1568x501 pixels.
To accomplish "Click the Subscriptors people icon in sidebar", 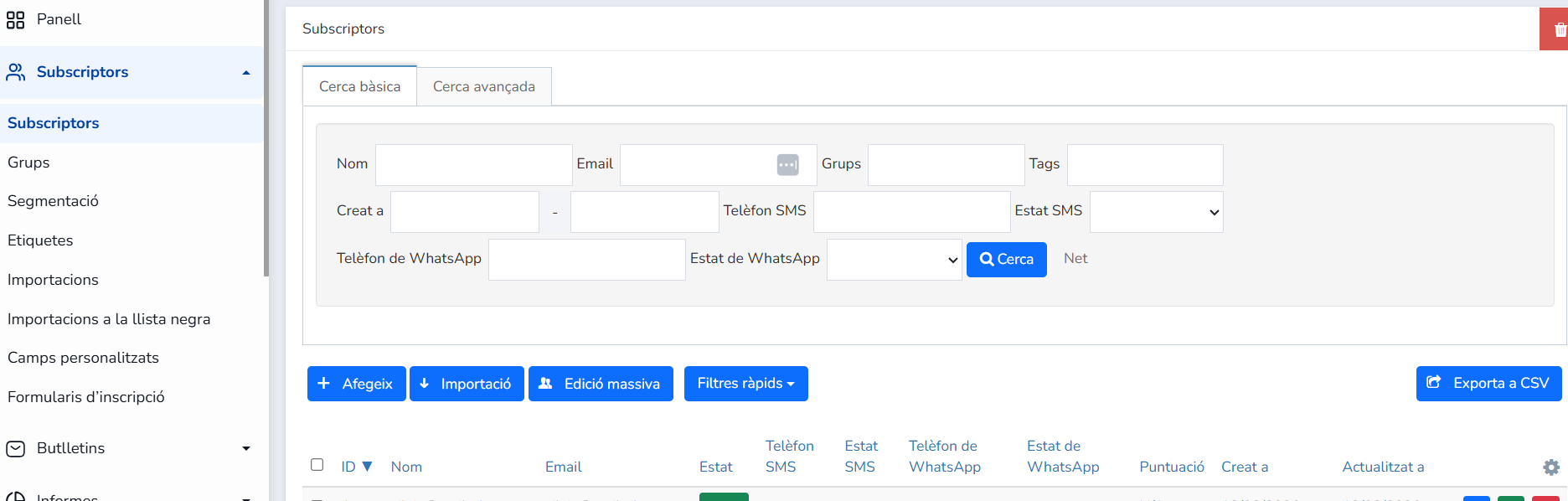I will pyautogui.click(x=16, y=72).
